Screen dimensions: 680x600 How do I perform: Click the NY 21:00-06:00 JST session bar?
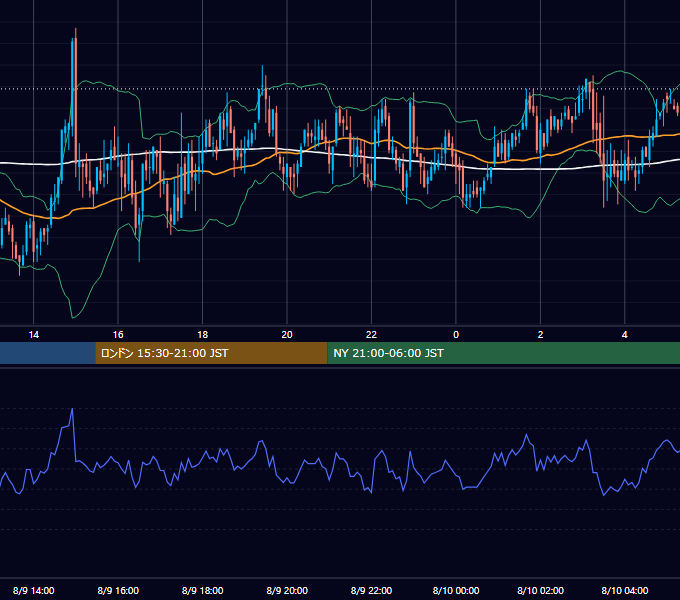[x=503, y=353]
